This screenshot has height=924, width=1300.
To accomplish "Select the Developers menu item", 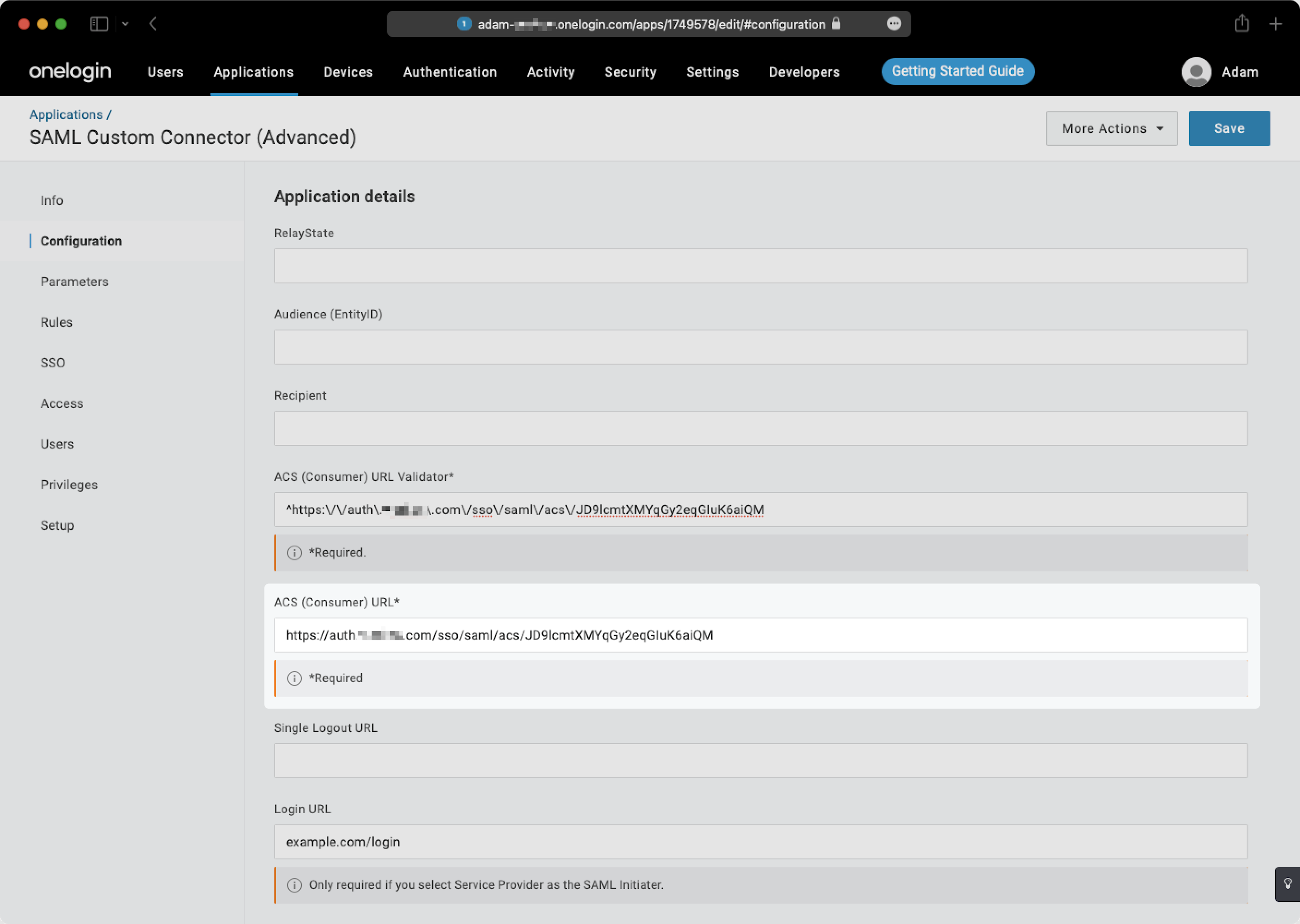I will point(804,72).
